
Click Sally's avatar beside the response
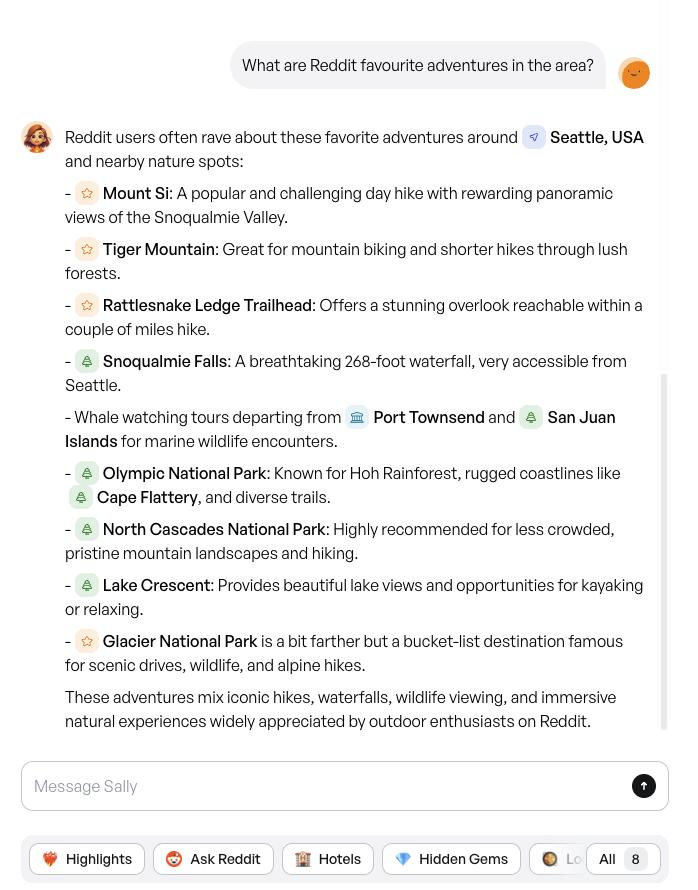[37, 137]
